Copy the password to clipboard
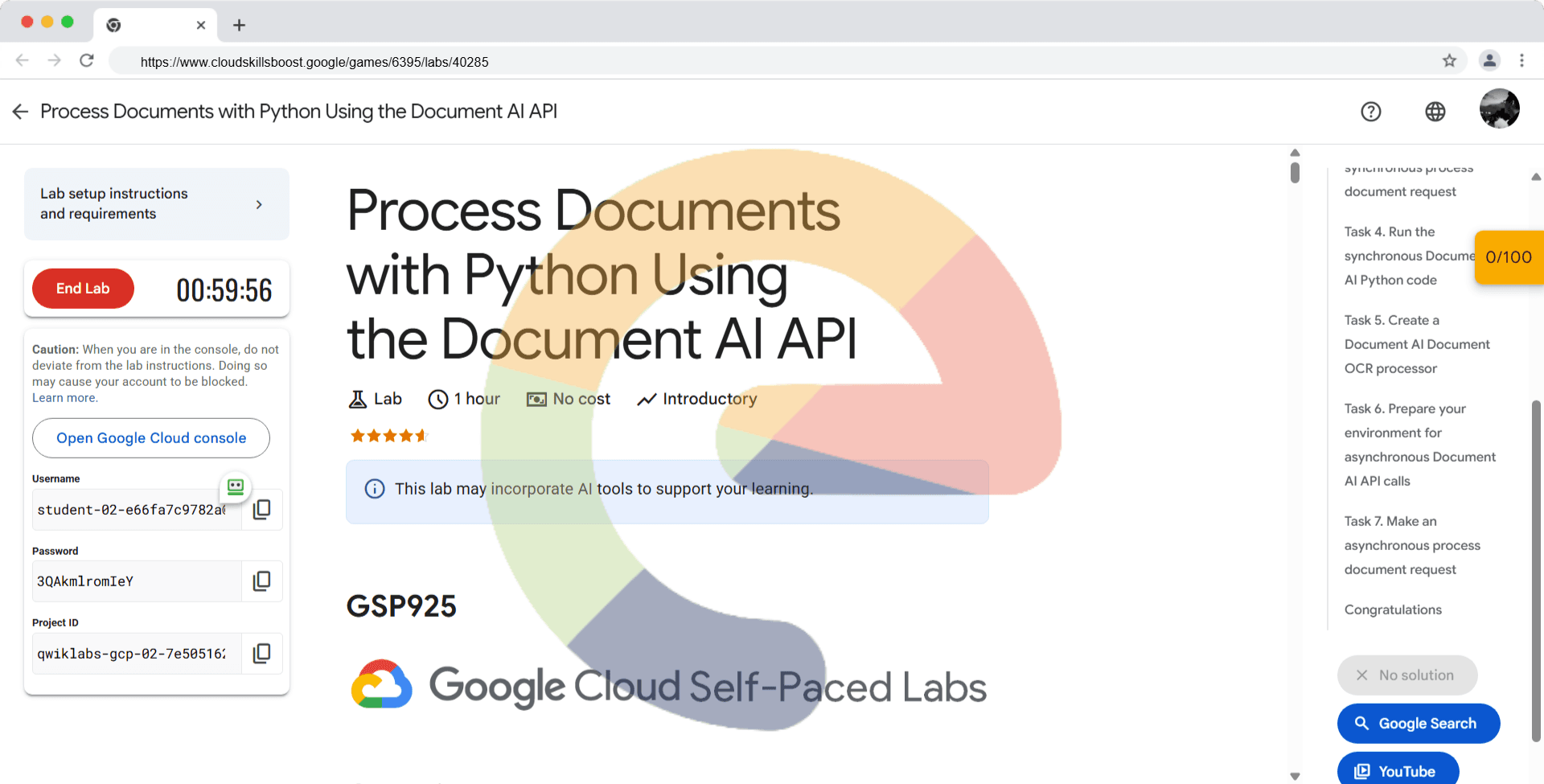Screen dimensions: 1544x784 tap(261, 581)
